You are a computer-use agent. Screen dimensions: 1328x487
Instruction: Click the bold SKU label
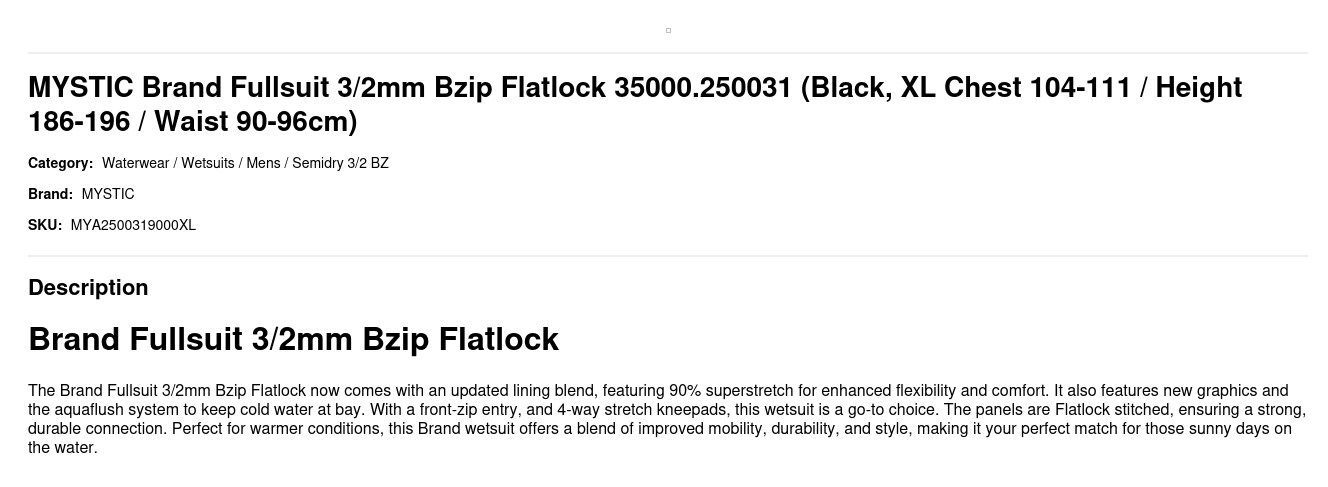pyautogui.click(x=45, y=225)
